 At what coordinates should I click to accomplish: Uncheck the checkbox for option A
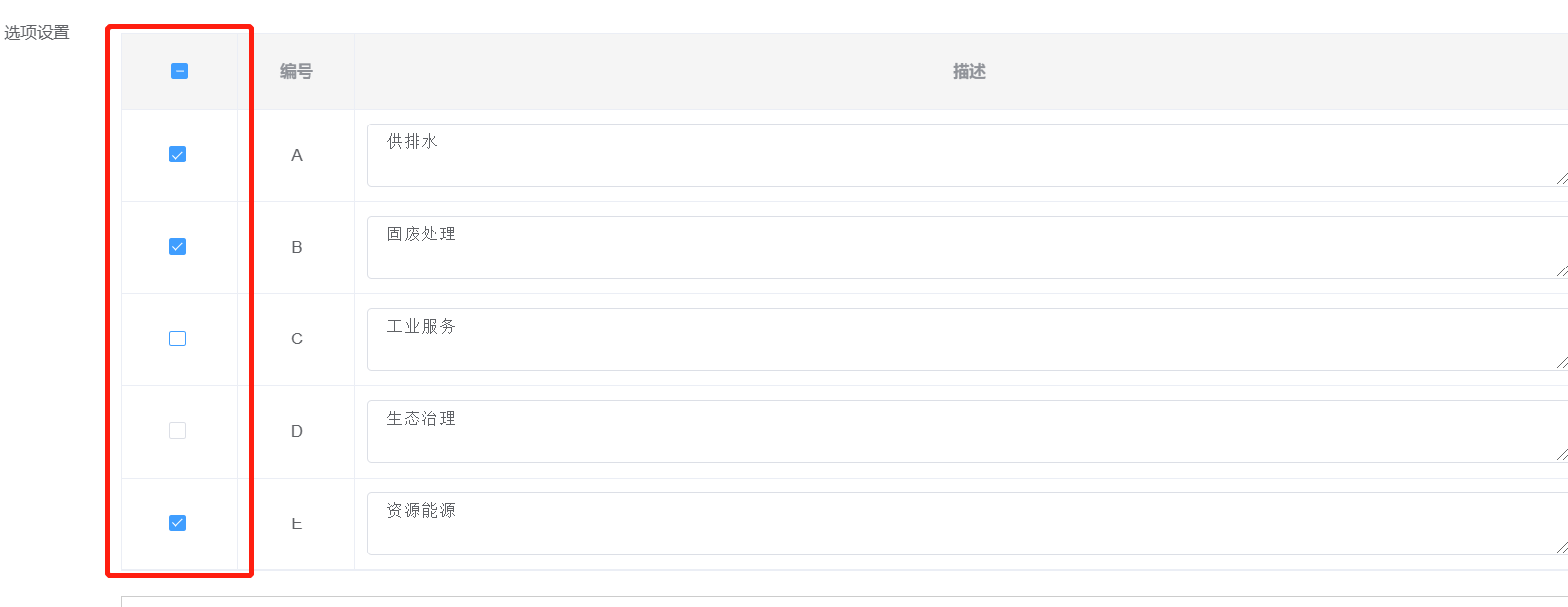point(177,155)
